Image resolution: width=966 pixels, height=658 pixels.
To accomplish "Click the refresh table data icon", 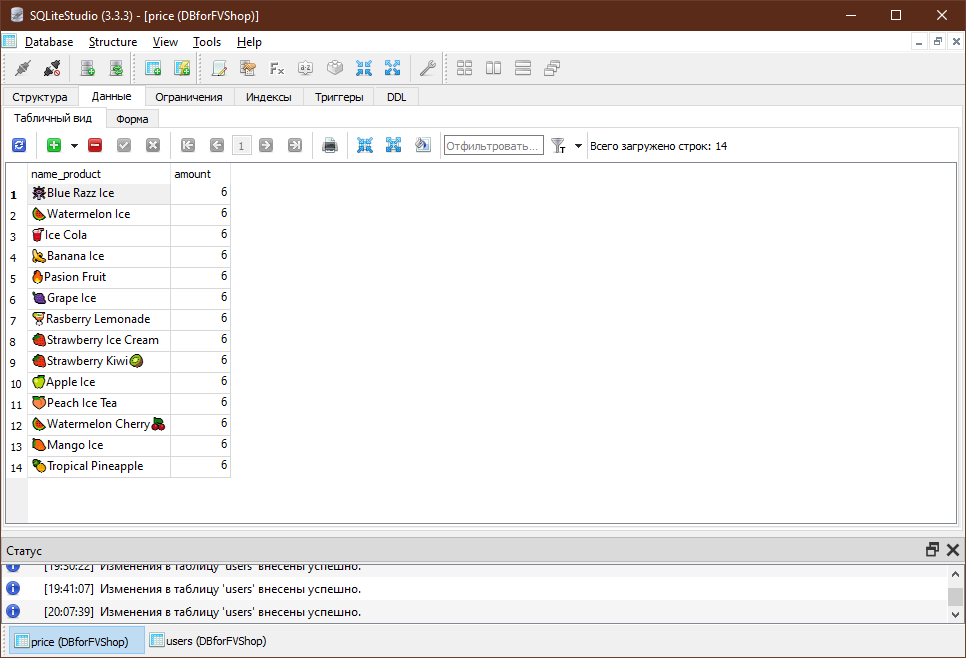I will [19, 145].
